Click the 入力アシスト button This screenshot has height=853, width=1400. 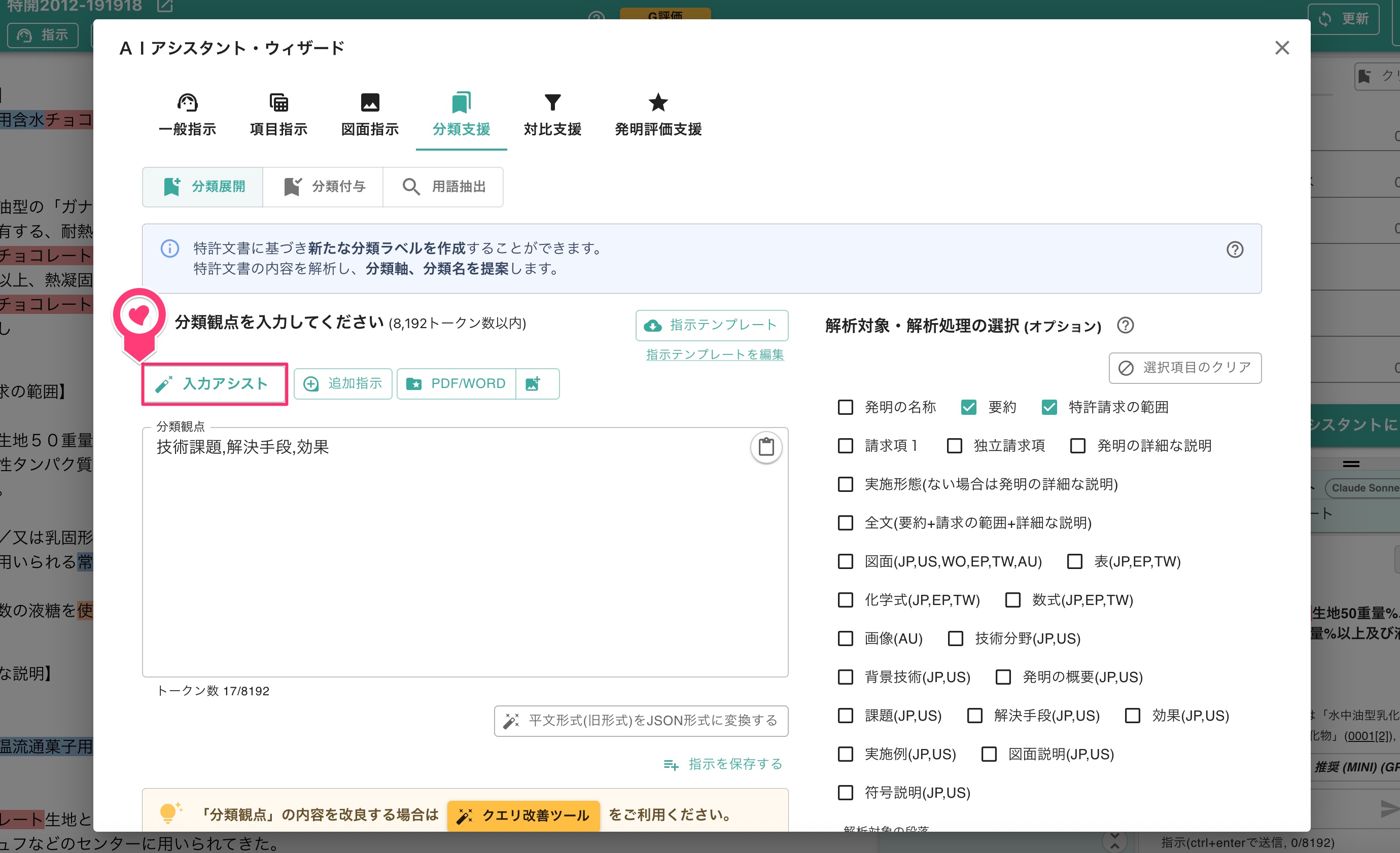(214, 384)
